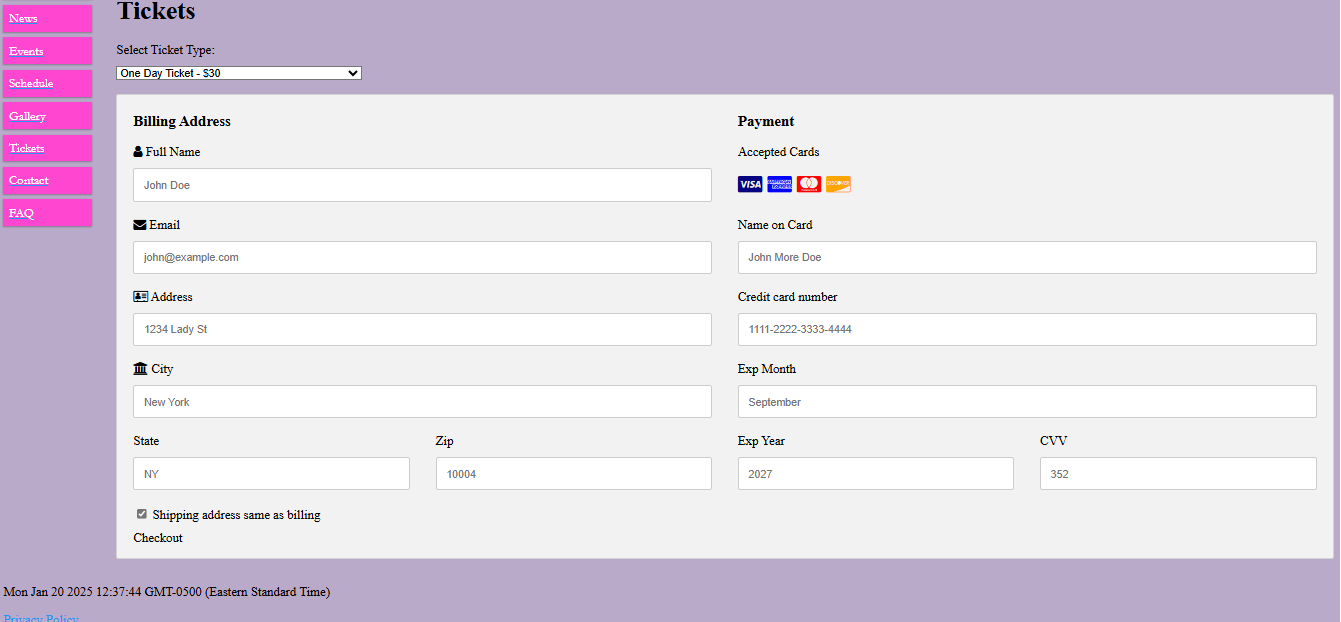The height and width of the screenshot is (622, 1341).
Task: Focus the Name on Card field
Action: coord(1027,257)
